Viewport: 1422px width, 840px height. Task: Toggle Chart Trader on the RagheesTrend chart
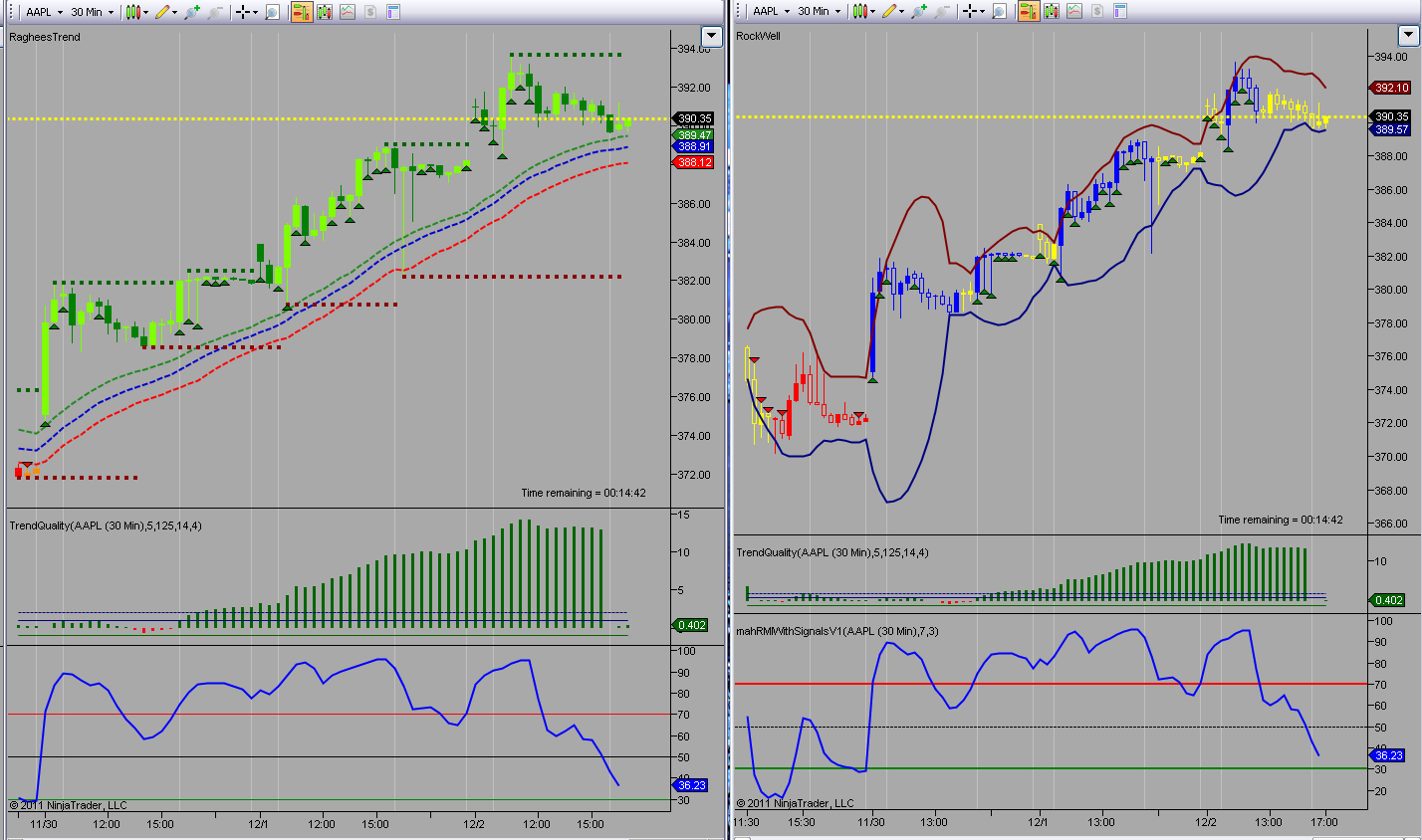point(301,12)
